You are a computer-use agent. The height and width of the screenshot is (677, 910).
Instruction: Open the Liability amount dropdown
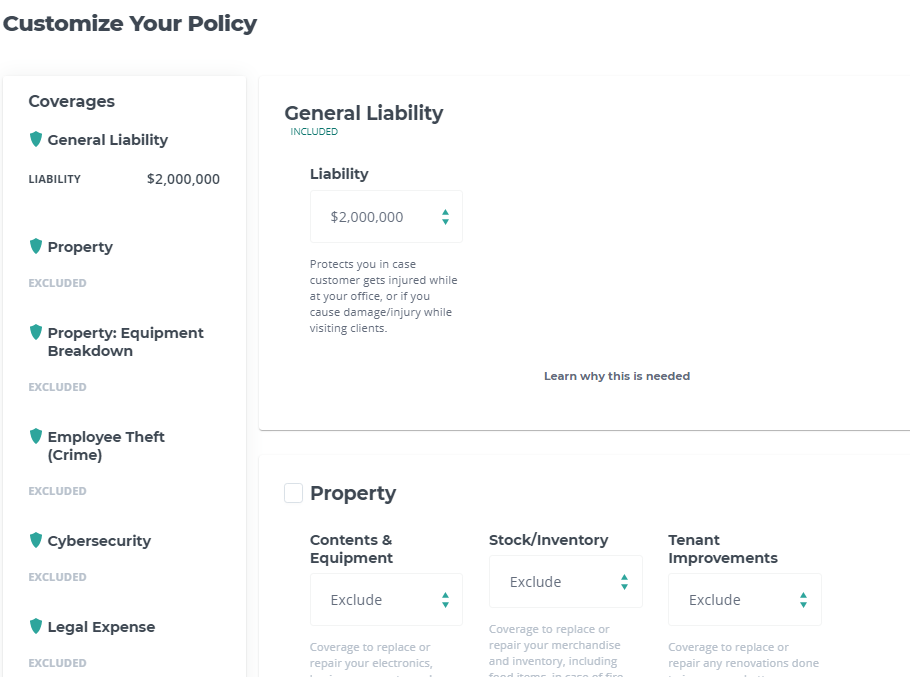coord(386,217)
